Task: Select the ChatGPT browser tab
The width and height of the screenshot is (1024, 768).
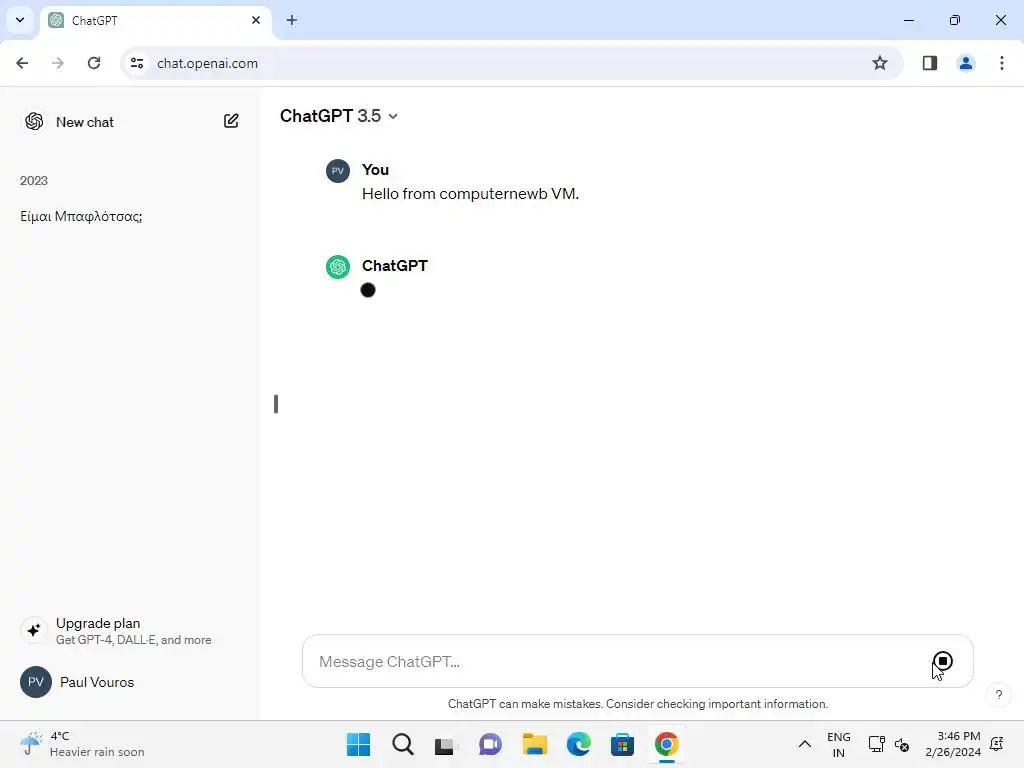Action: pos(157,20)
